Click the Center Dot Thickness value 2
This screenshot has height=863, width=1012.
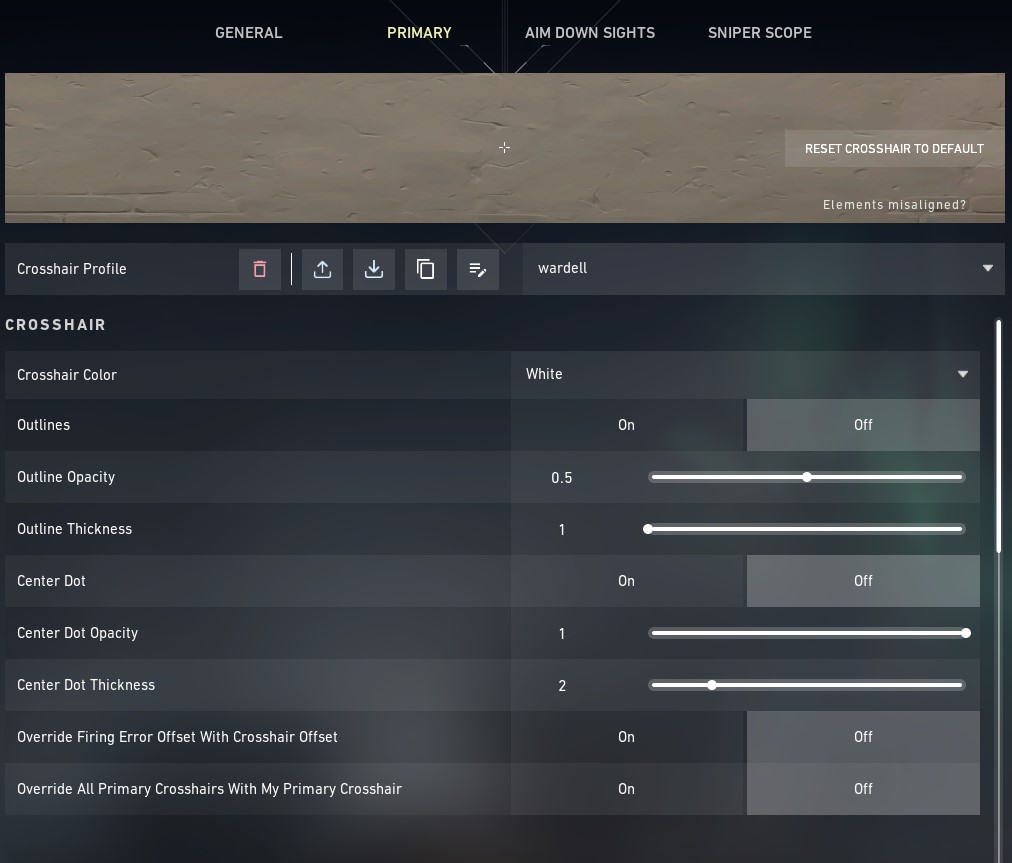point(562,685)
